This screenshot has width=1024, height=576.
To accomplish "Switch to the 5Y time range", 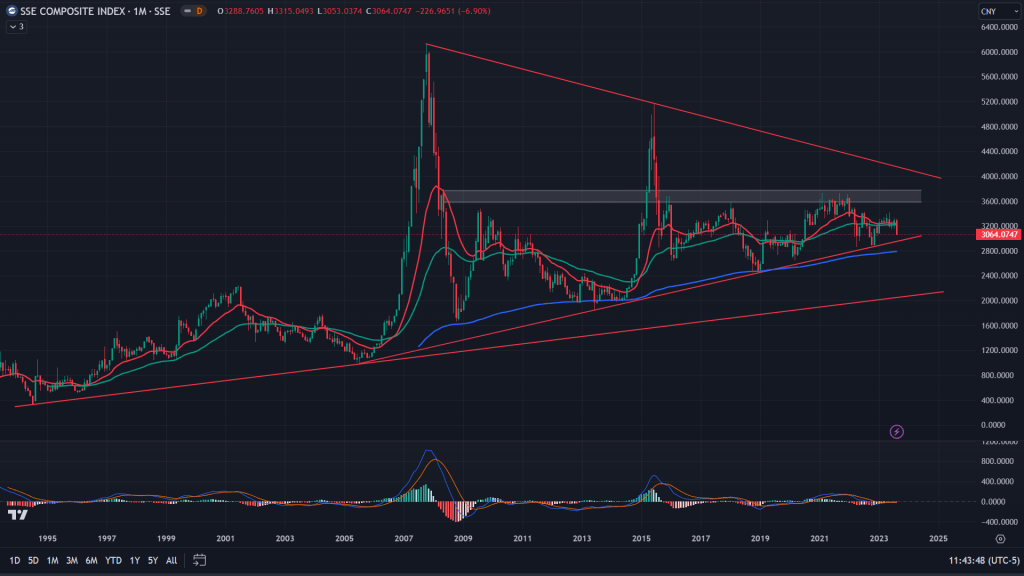I will (x=153, y=560).
